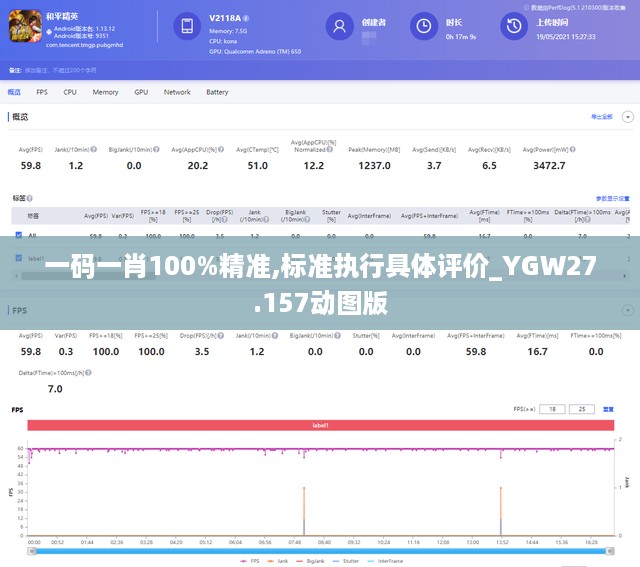The image size is (640, 567).
Task: Toggle FPS series in chart legend
Action: 252,561
